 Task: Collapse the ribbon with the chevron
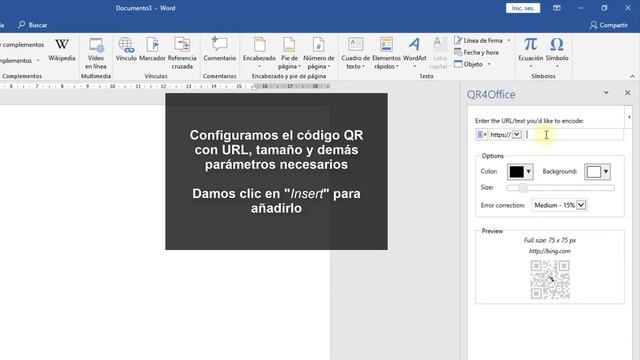point(632,76)
